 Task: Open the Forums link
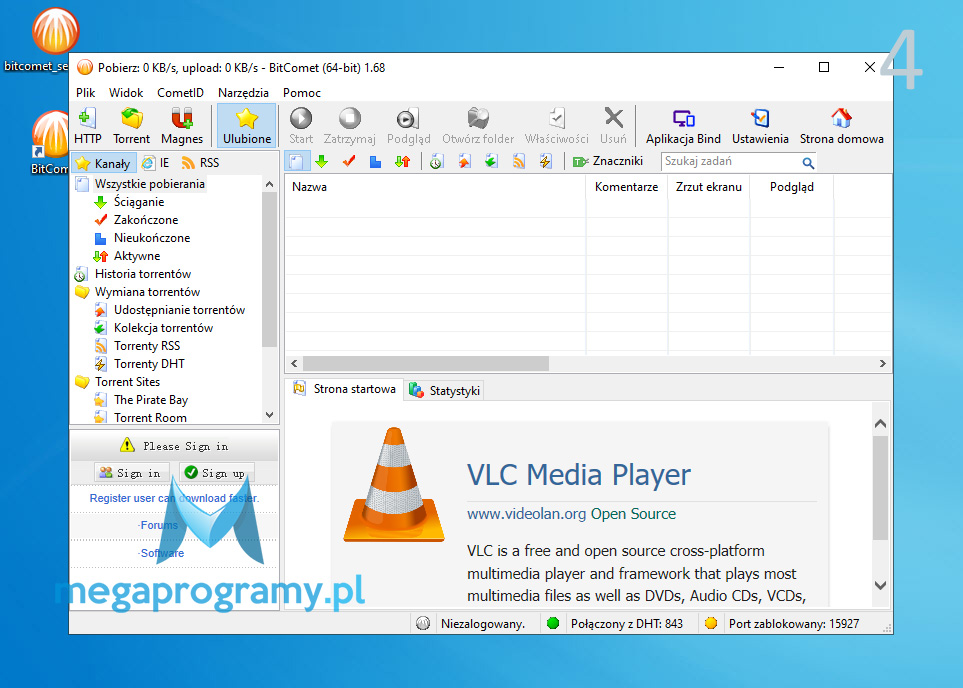pyautogui.click(x=158, y=525)
